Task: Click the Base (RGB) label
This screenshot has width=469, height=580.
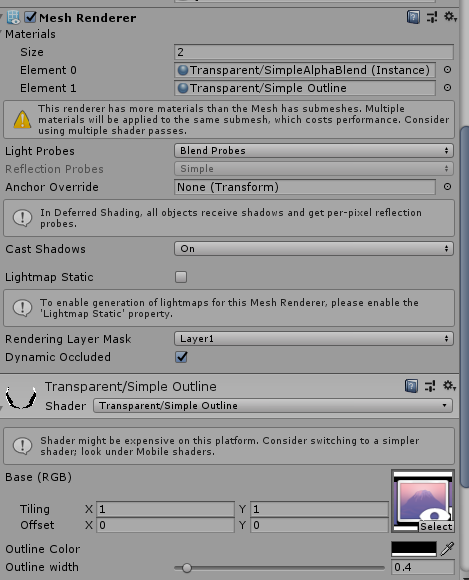Action: pyautogui.click(x=38, y=477)
